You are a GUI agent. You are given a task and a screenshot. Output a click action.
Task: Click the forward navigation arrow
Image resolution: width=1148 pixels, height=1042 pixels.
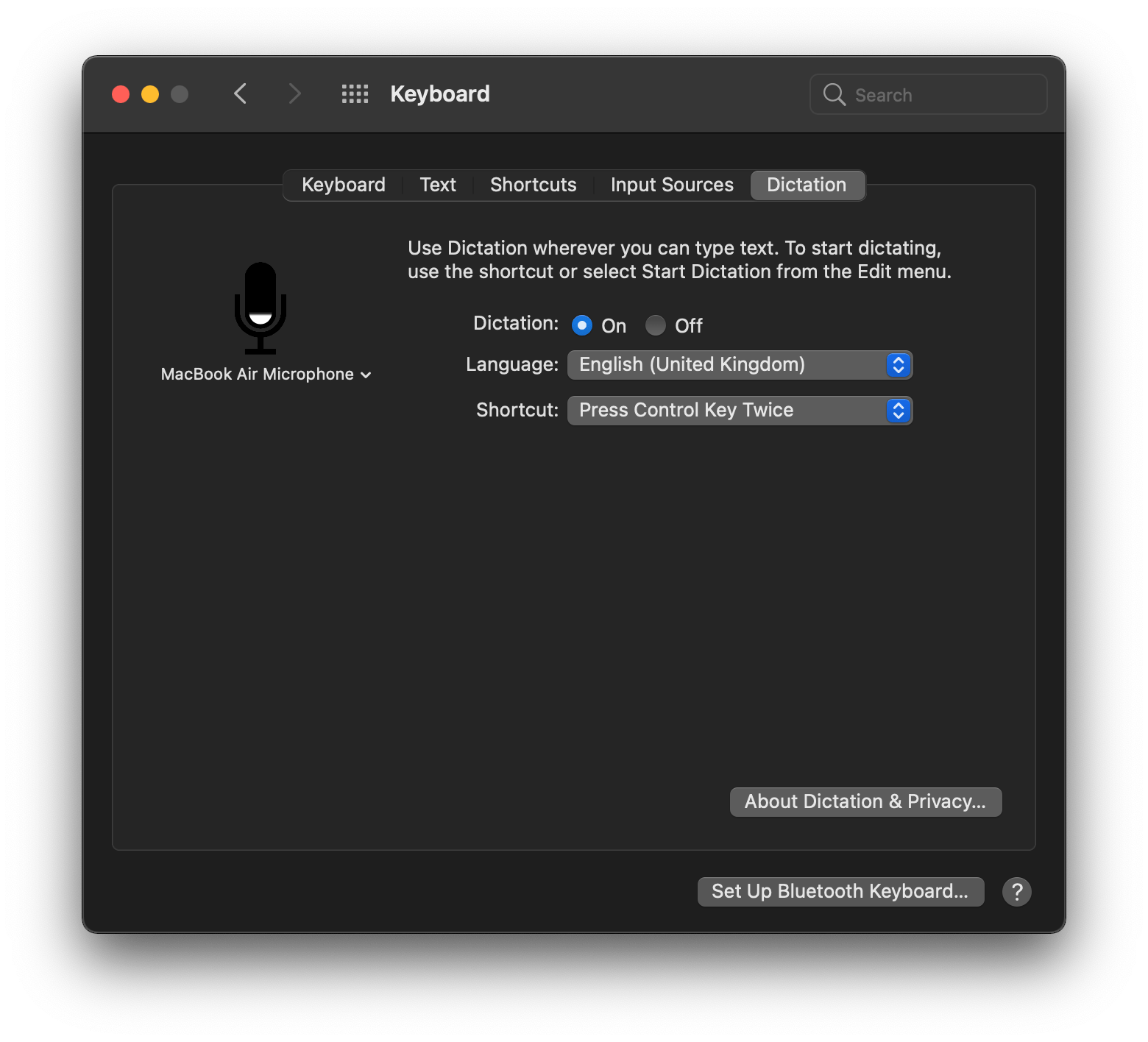294,93
